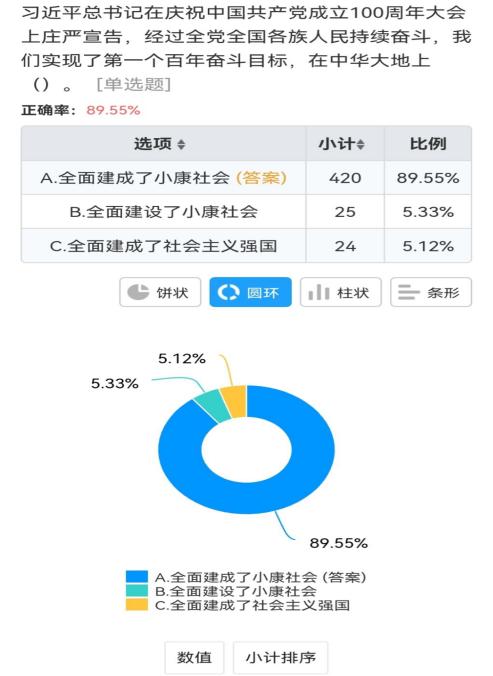
Task: Change chart to 条形 bar view
Action: point(431,292)
